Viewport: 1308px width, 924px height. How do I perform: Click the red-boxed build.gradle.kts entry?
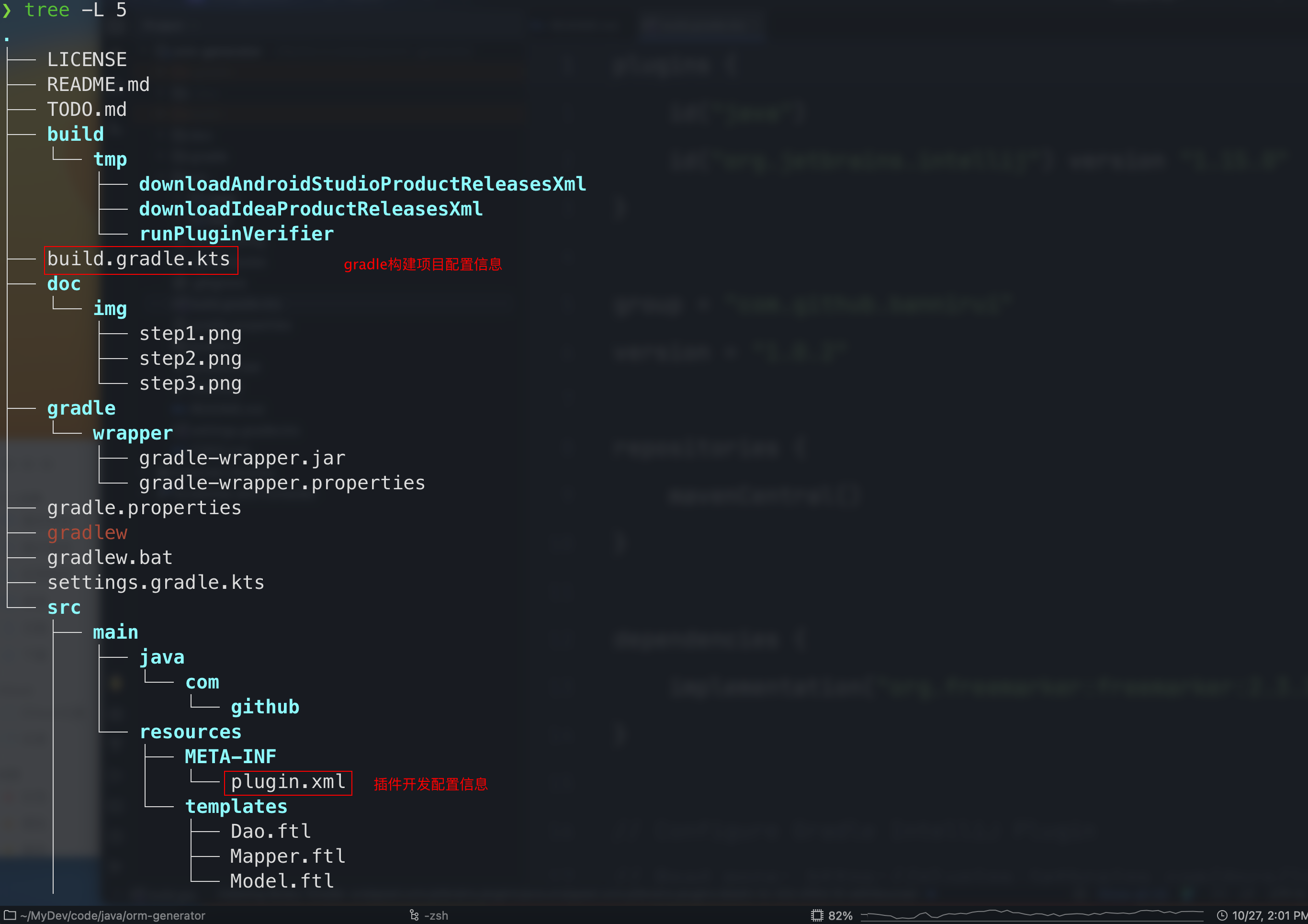[x=139, y=259]
